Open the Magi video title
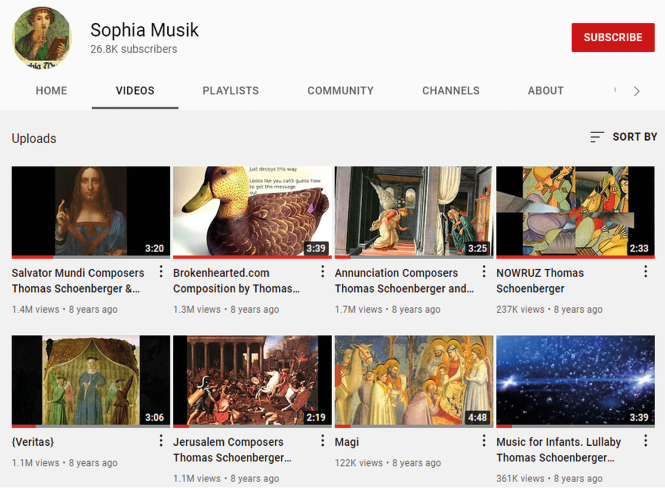This screenshot has height=488, width=665. 346,442
